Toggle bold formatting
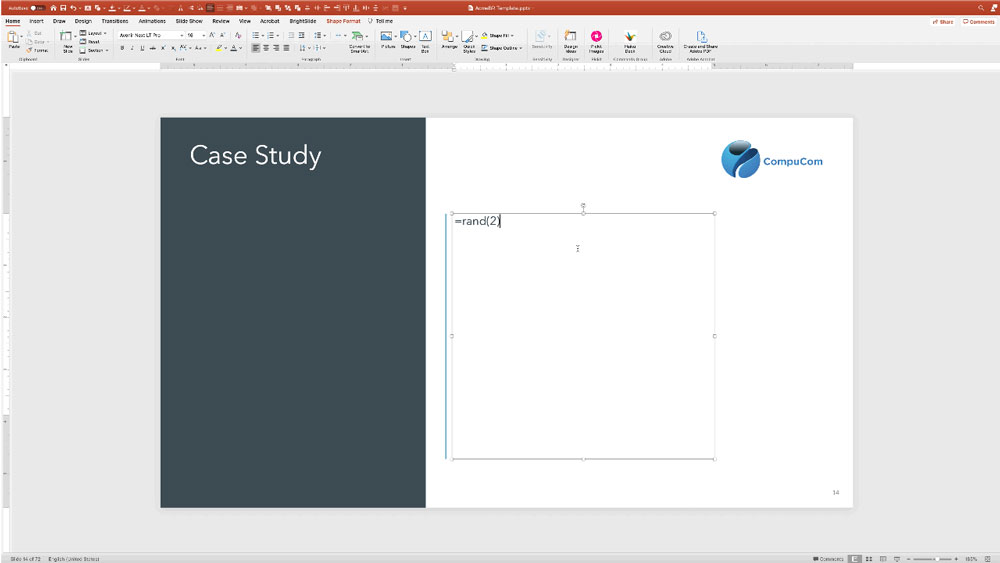The width and height of the screenshot is (1000, 563). [x=122, y=48]
